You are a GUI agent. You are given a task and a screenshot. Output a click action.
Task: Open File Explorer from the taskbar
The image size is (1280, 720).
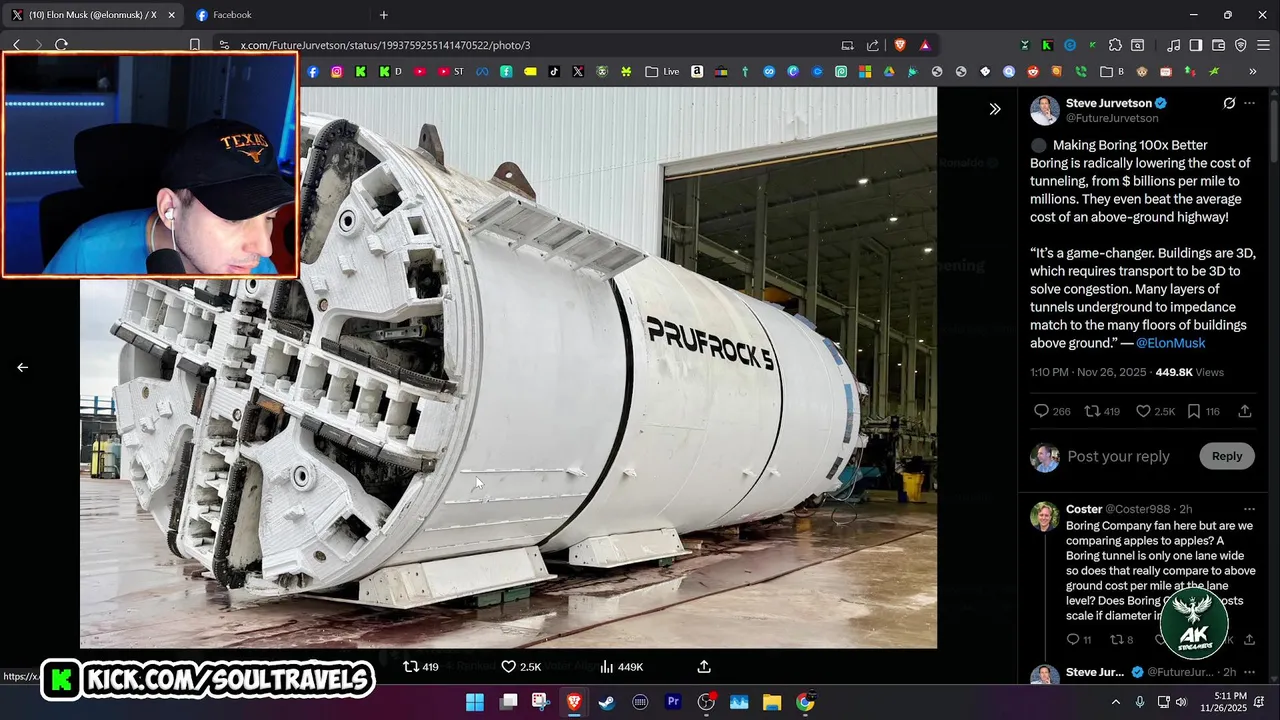772,702
